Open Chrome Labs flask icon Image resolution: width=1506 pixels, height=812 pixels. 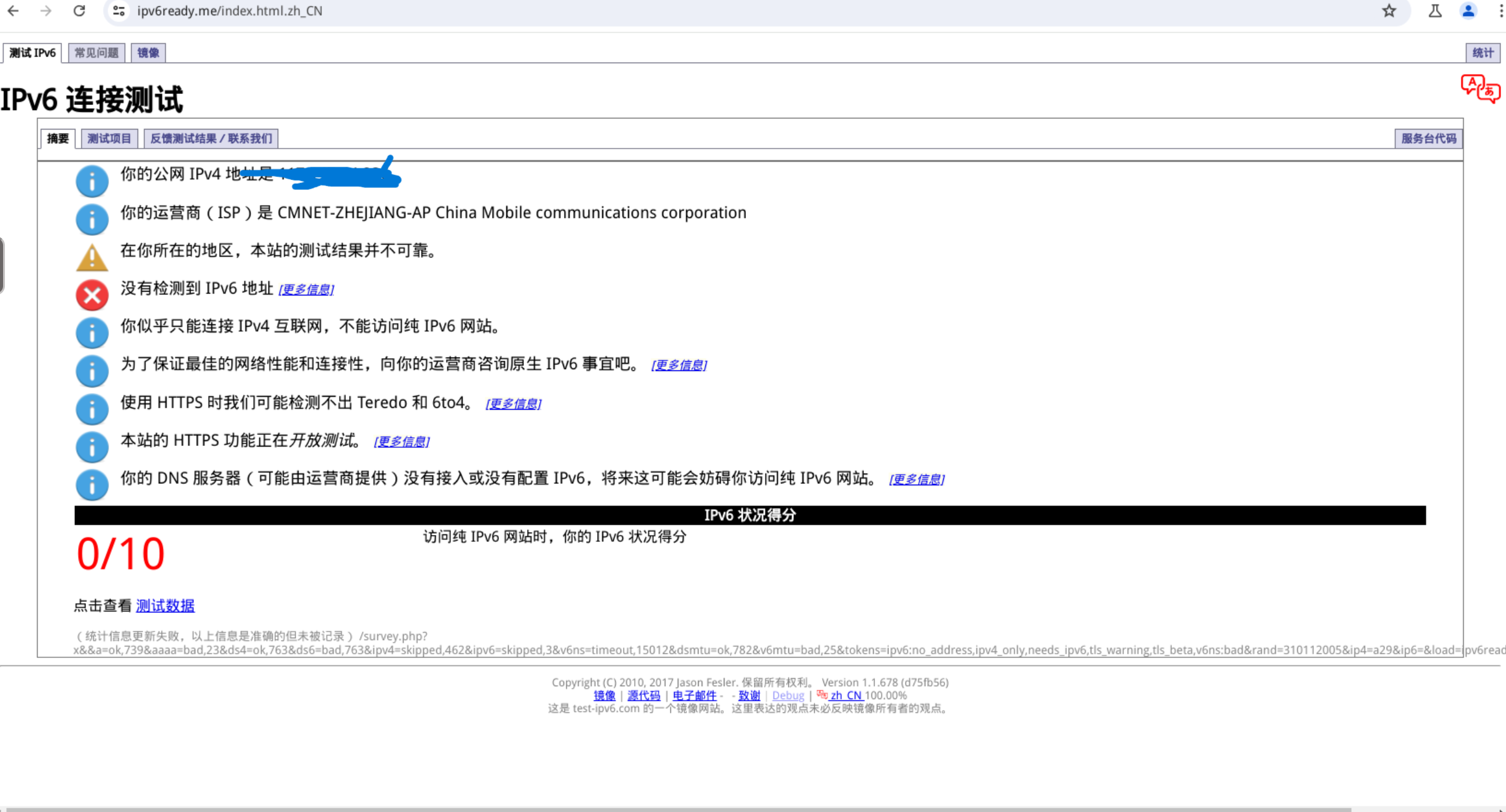[x=1435, y=11]
